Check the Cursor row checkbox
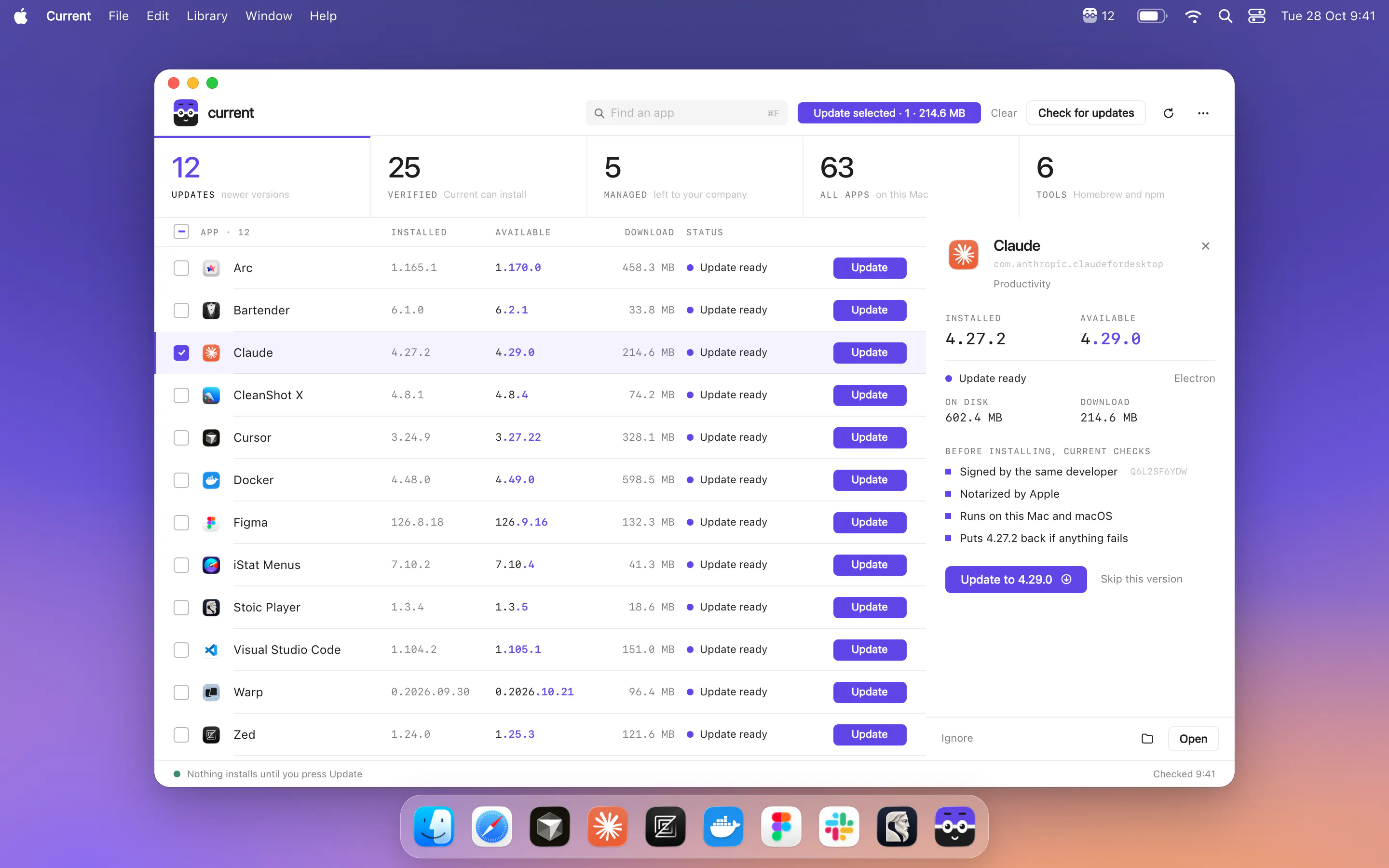This screenshot has height=868, width=1389. pos(181,438)
